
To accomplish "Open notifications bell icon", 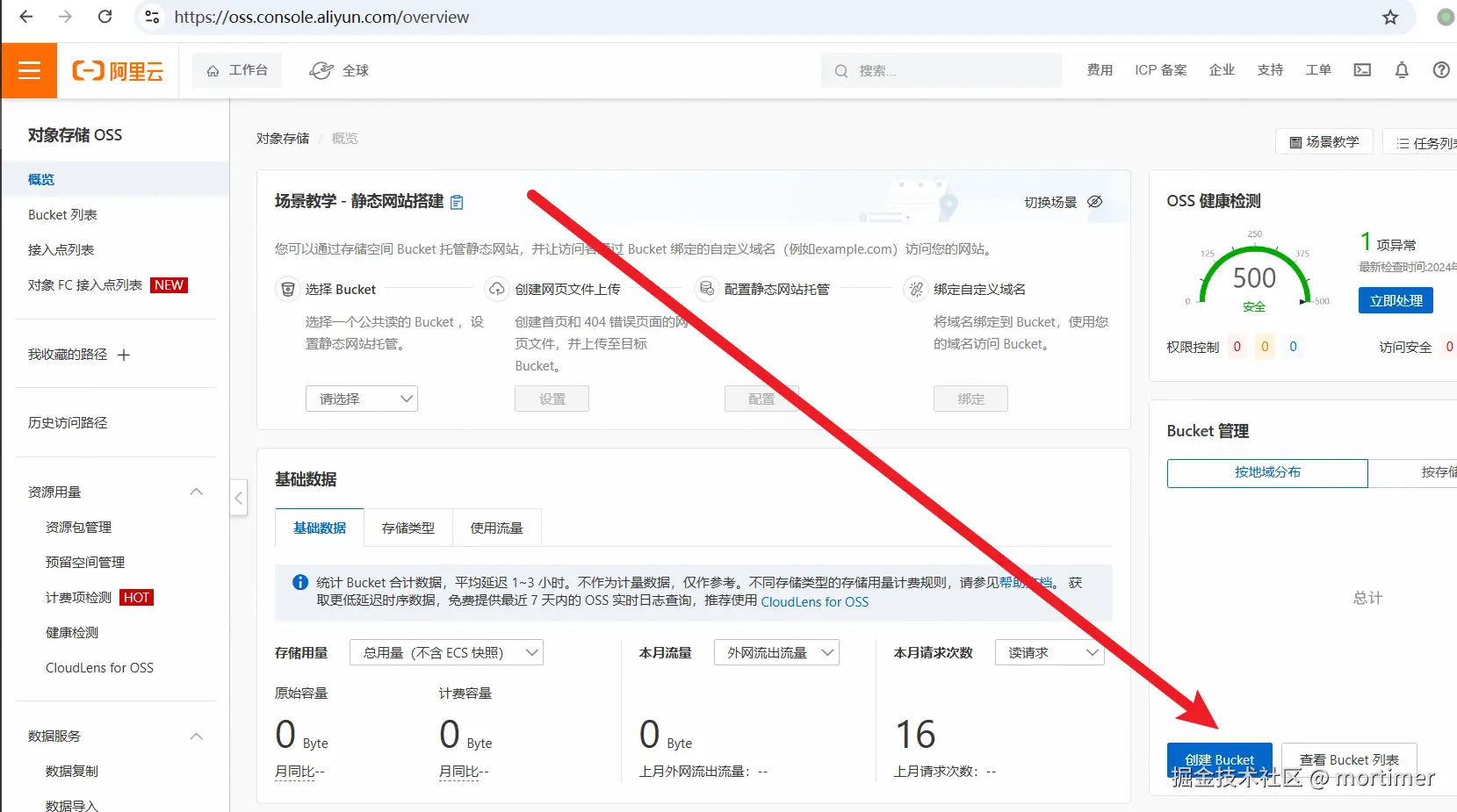I will tap(1402, 70).
